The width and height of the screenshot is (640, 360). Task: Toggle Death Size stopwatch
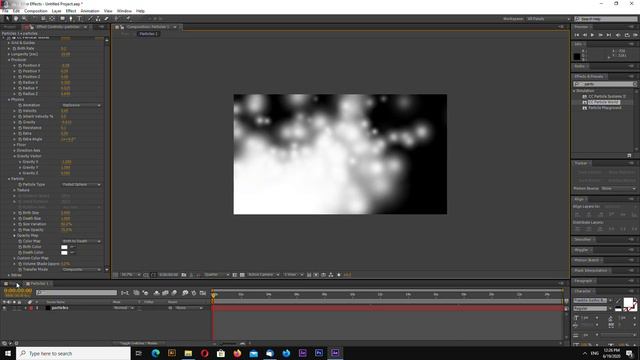coord(20,218)
